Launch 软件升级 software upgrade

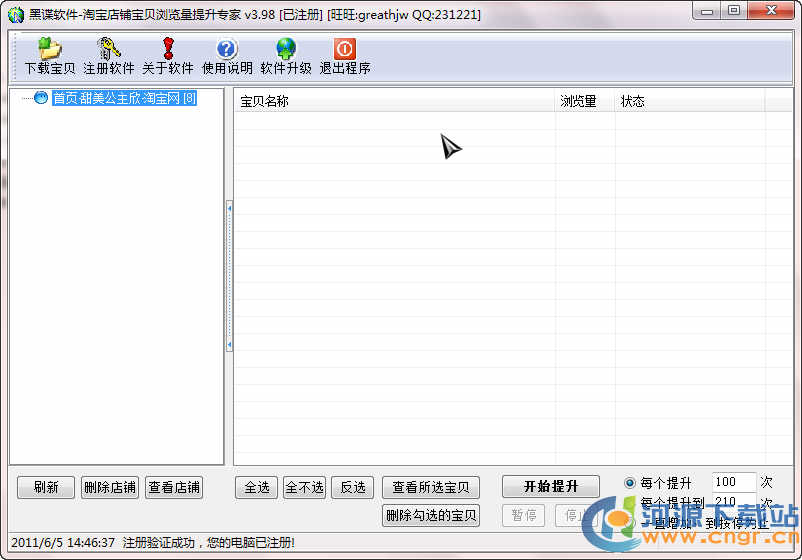[x=286, y=56]
